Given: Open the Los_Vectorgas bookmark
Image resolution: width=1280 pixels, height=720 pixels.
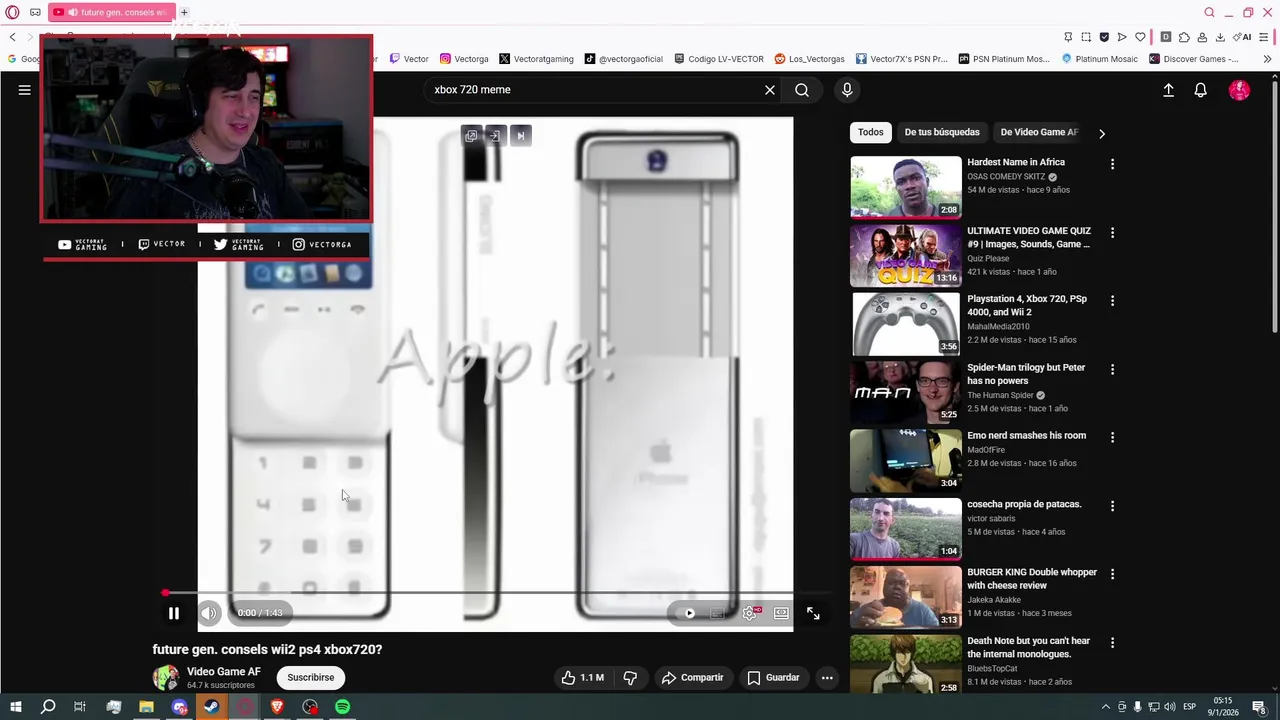Looking at the screenshot, I should click(809, 59).
